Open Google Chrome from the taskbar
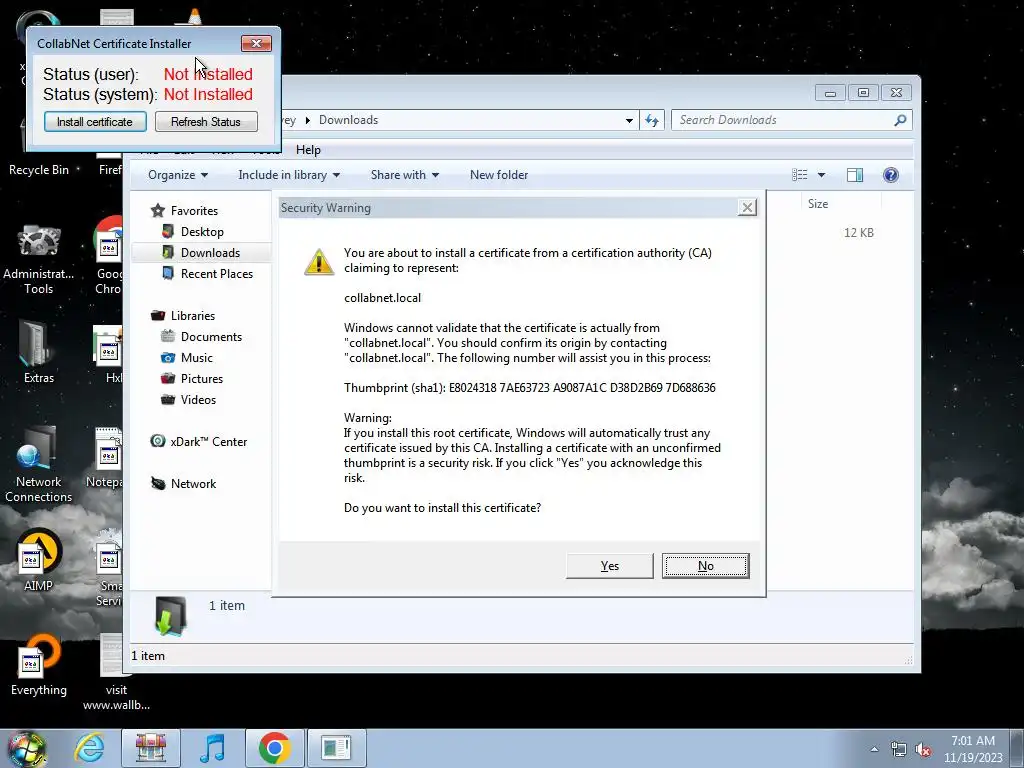1024x768 pixels. pos(274,748)
